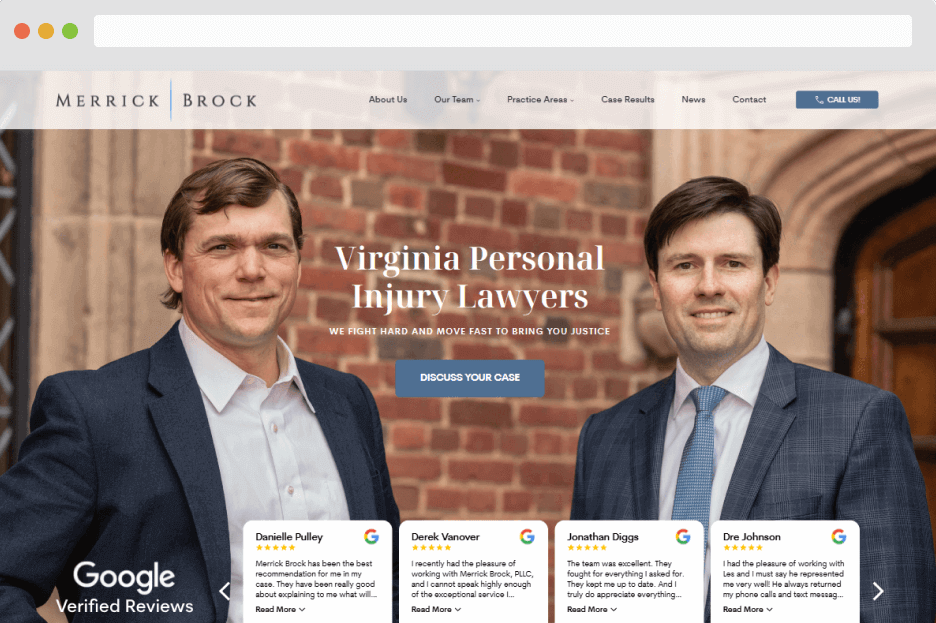Open the About Us page
This screenshot has width=936, height=623.
pyautogui.click(x=388, y=100)
